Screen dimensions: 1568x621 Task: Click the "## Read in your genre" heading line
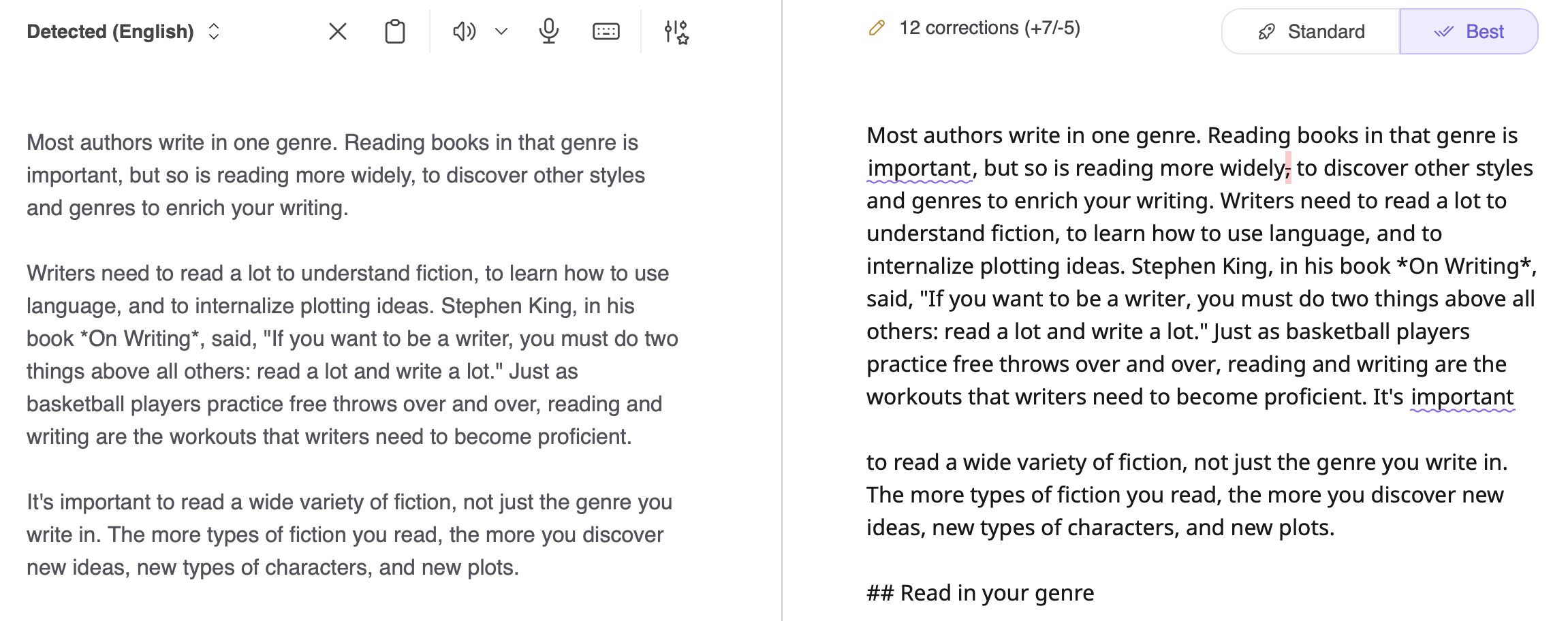pyautogui.click(x=980, y=593)
